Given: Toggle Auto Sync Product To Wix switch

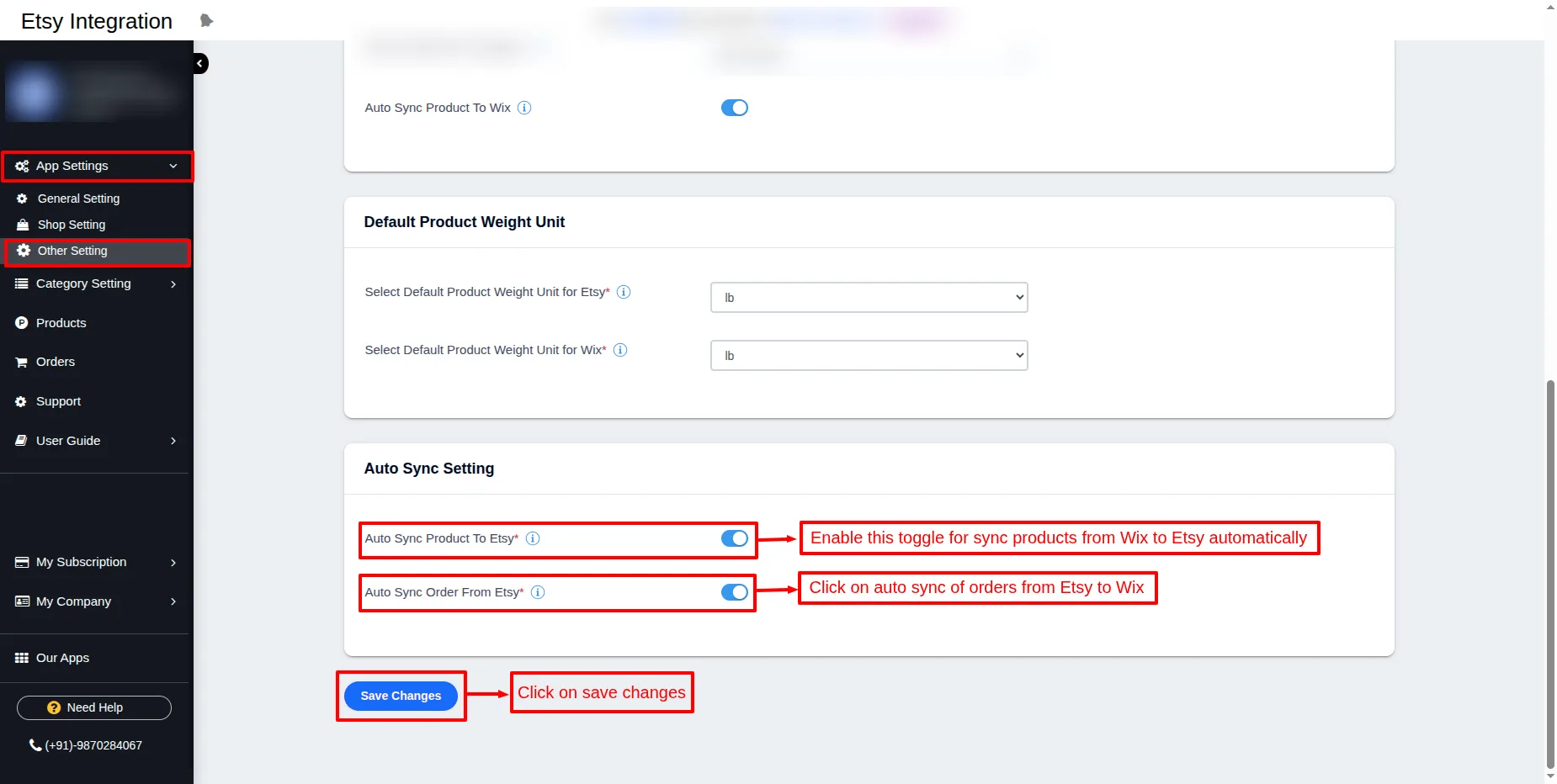Looking at the screenshot, I should (735, 108).
